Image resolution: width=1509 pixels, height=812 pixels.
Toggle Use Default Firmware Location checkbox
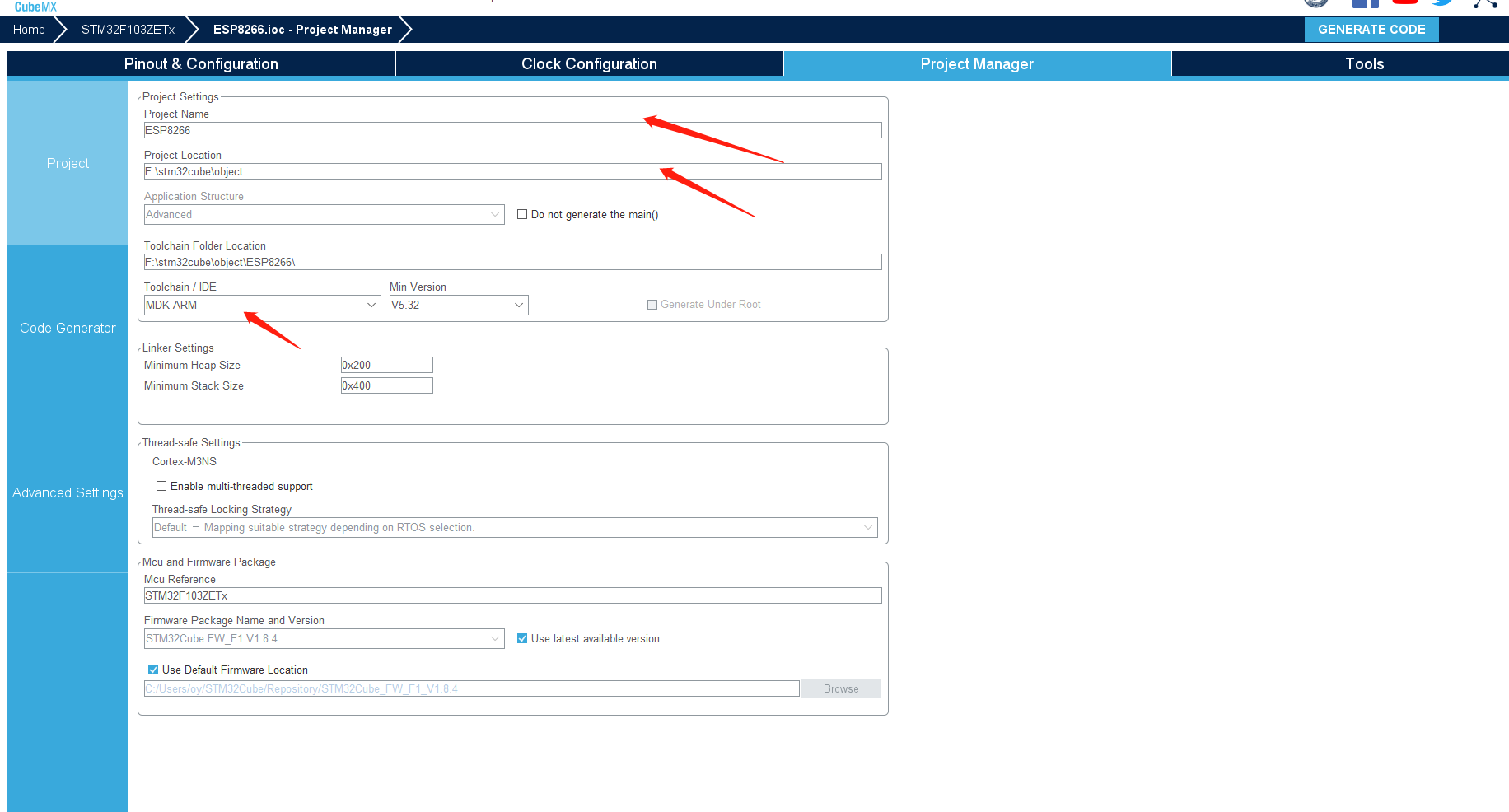153,670
